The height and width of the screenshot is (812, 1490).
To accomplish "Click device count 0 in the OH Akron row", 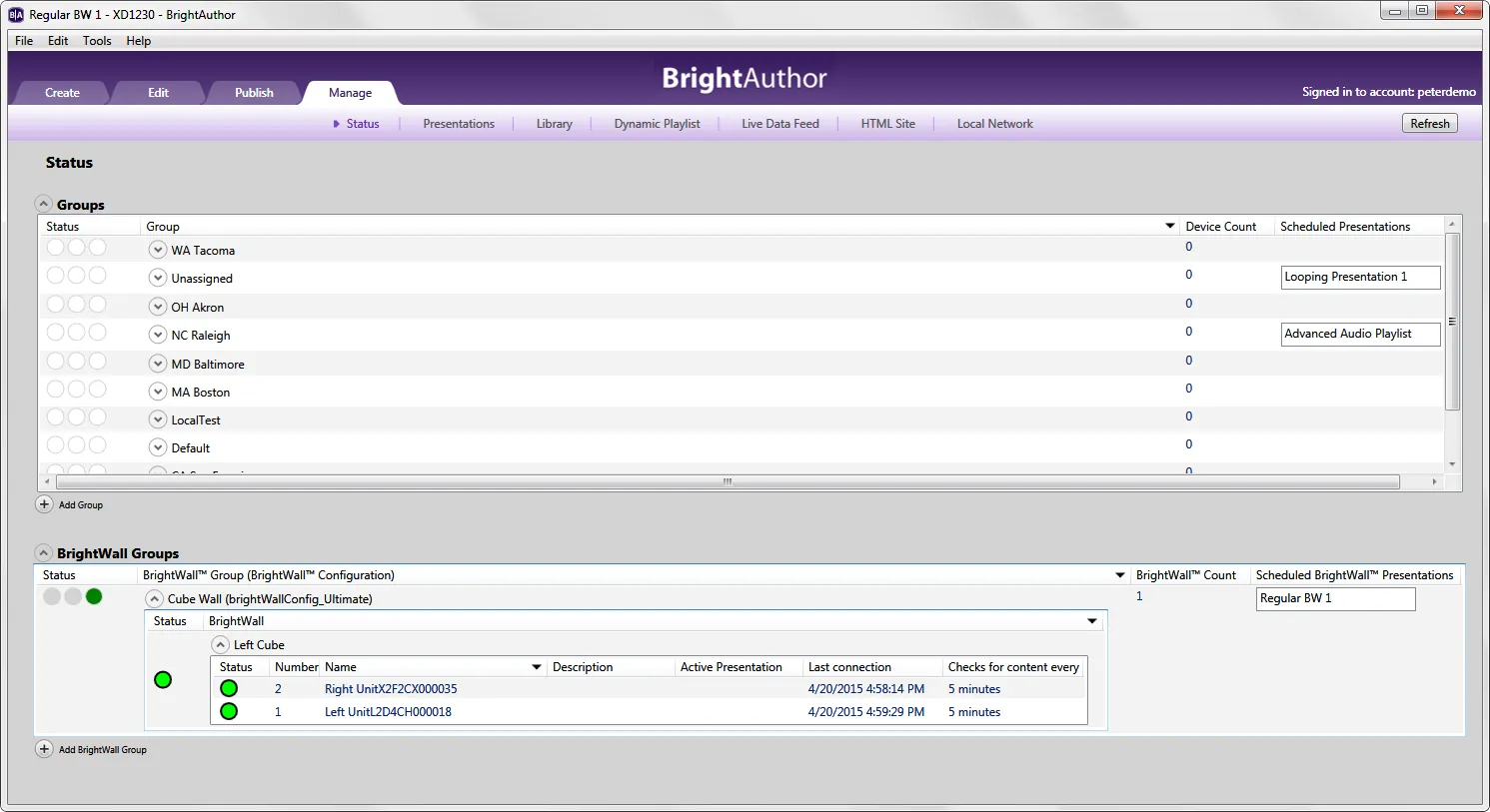I will pos(1188,304).
